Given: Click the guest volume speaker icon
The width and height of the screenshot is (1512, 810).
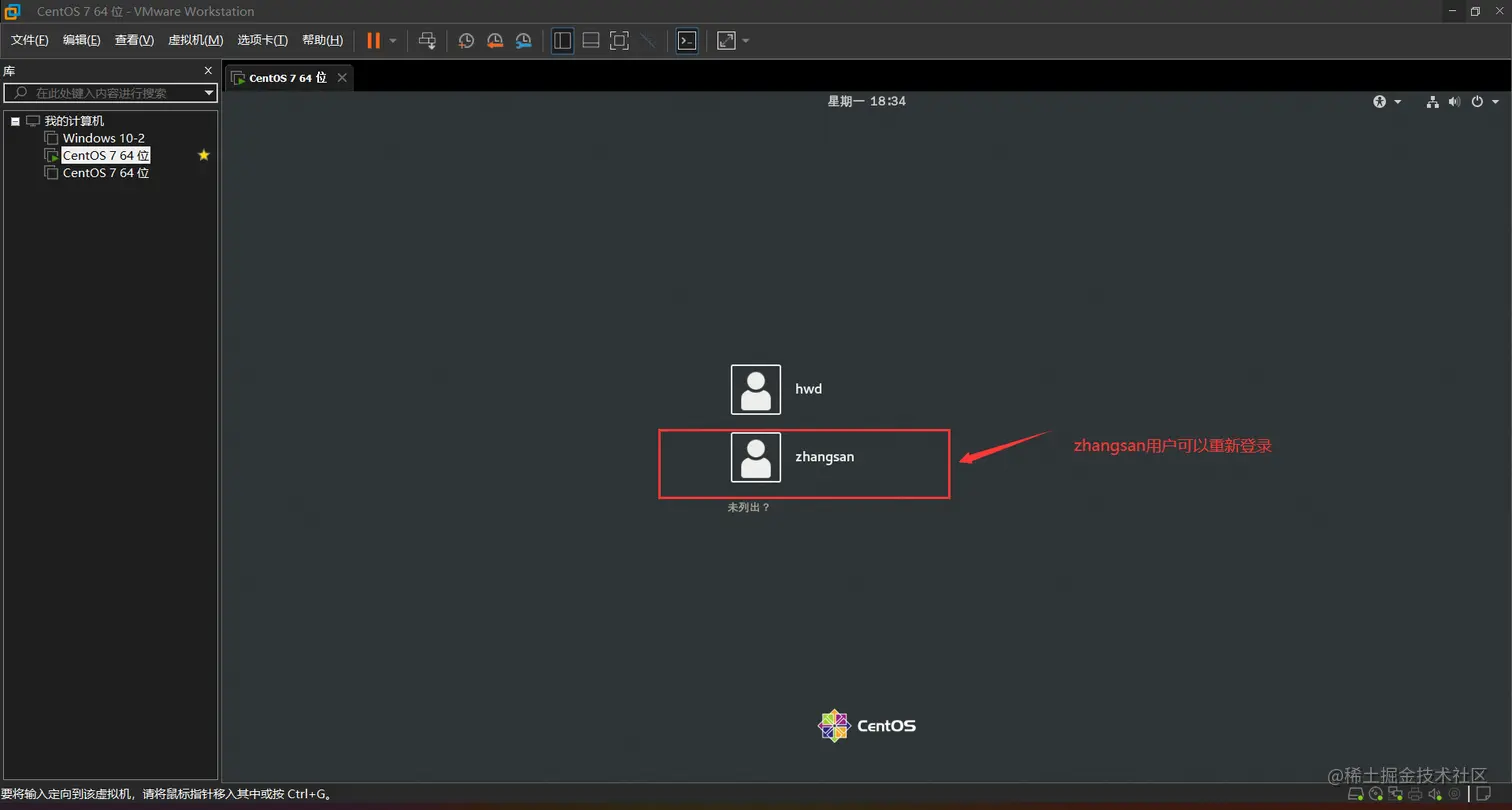Looking at the screenshot, I should pos(1453,101).
